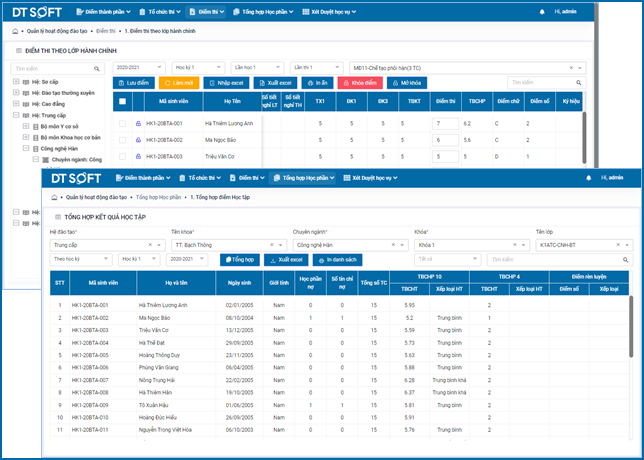Screen dimensions: 644x460
Task: Clear the MD11-Chế tạo phôi hàn selection
Action: (x=571, y=68)
